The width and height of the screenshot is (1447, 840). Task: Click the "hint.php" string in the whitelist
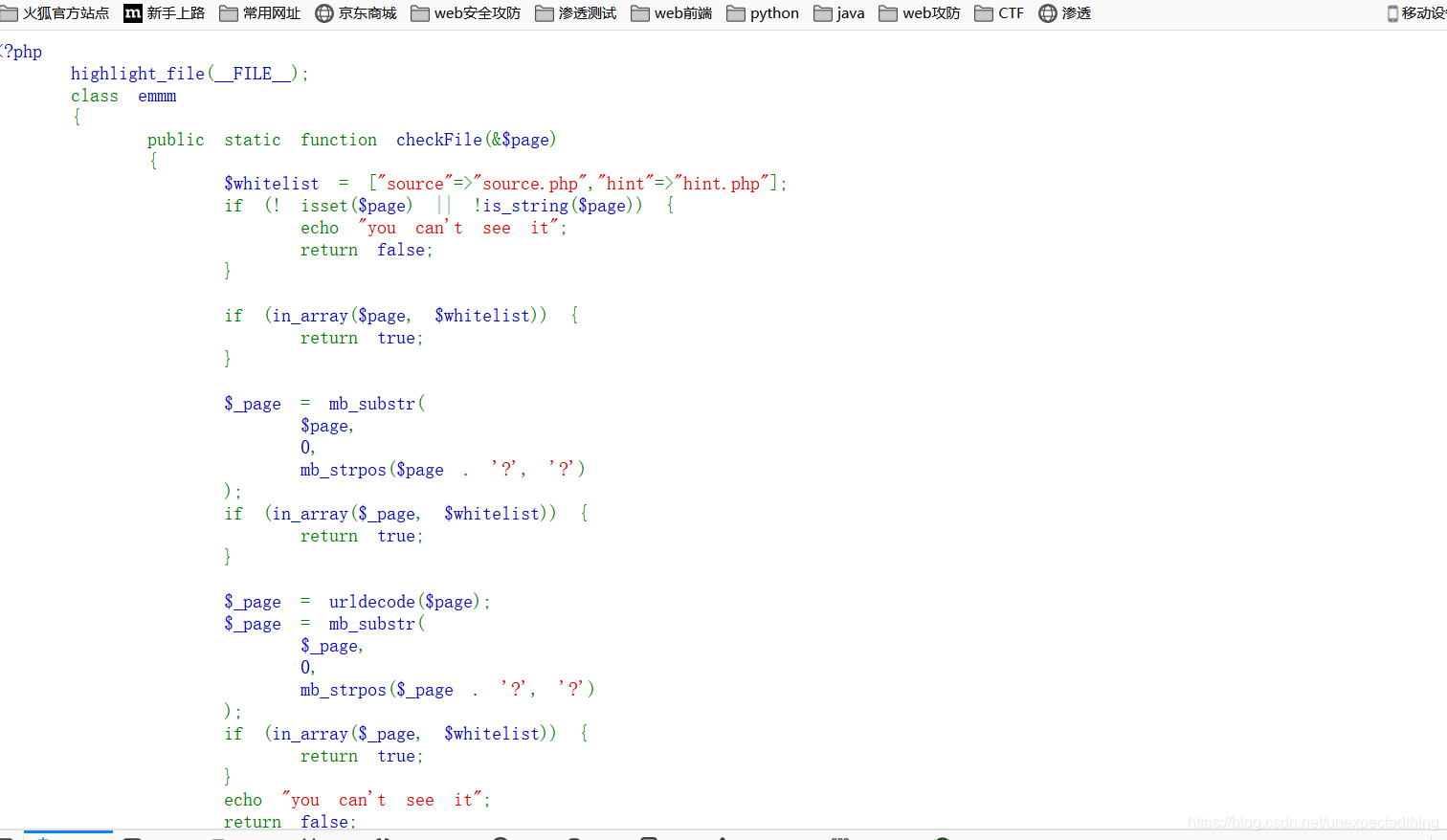(721, 184)
